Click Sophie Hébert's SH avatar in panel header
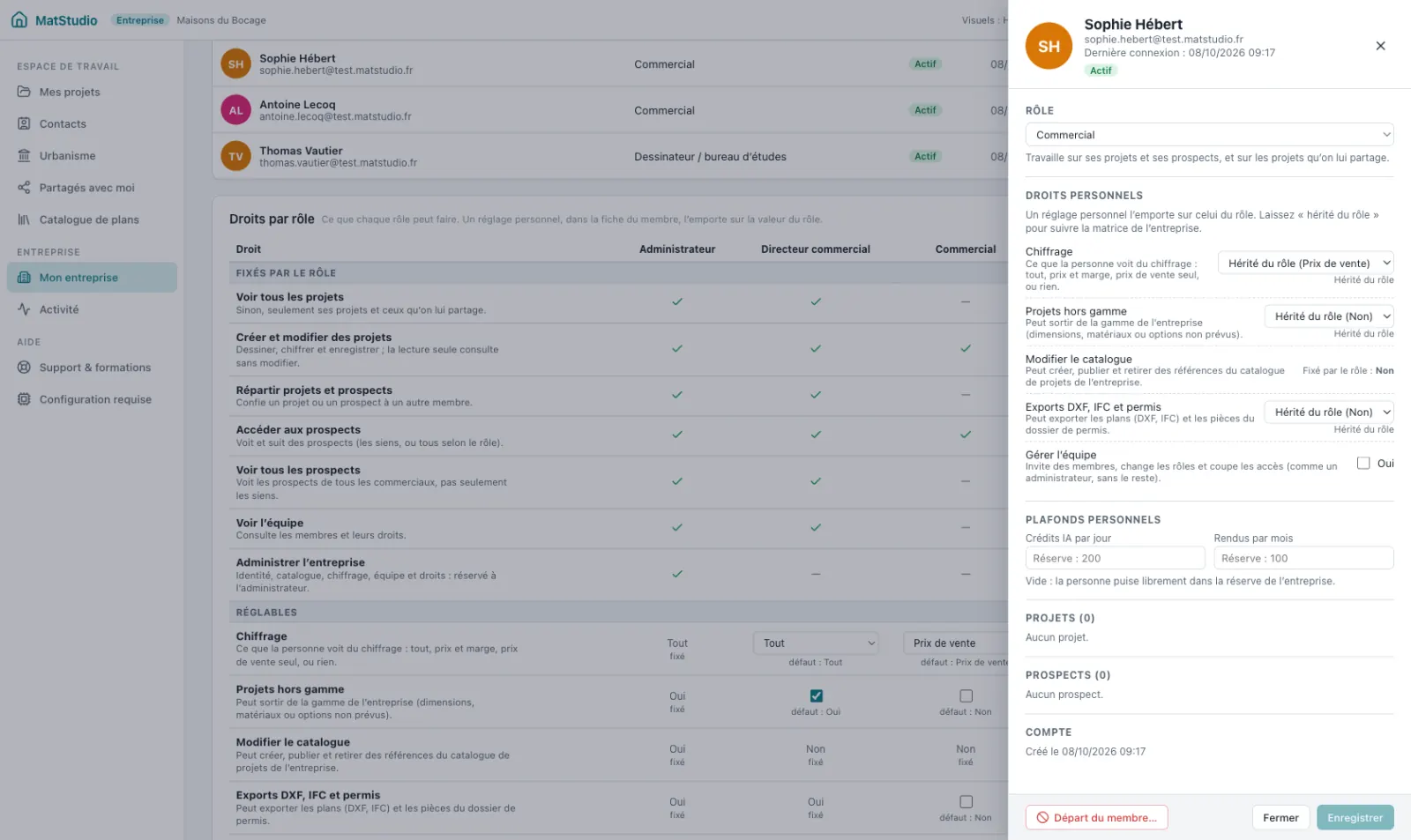The height and width of the screenshot is (840, 1411). tap(1049, 46)
